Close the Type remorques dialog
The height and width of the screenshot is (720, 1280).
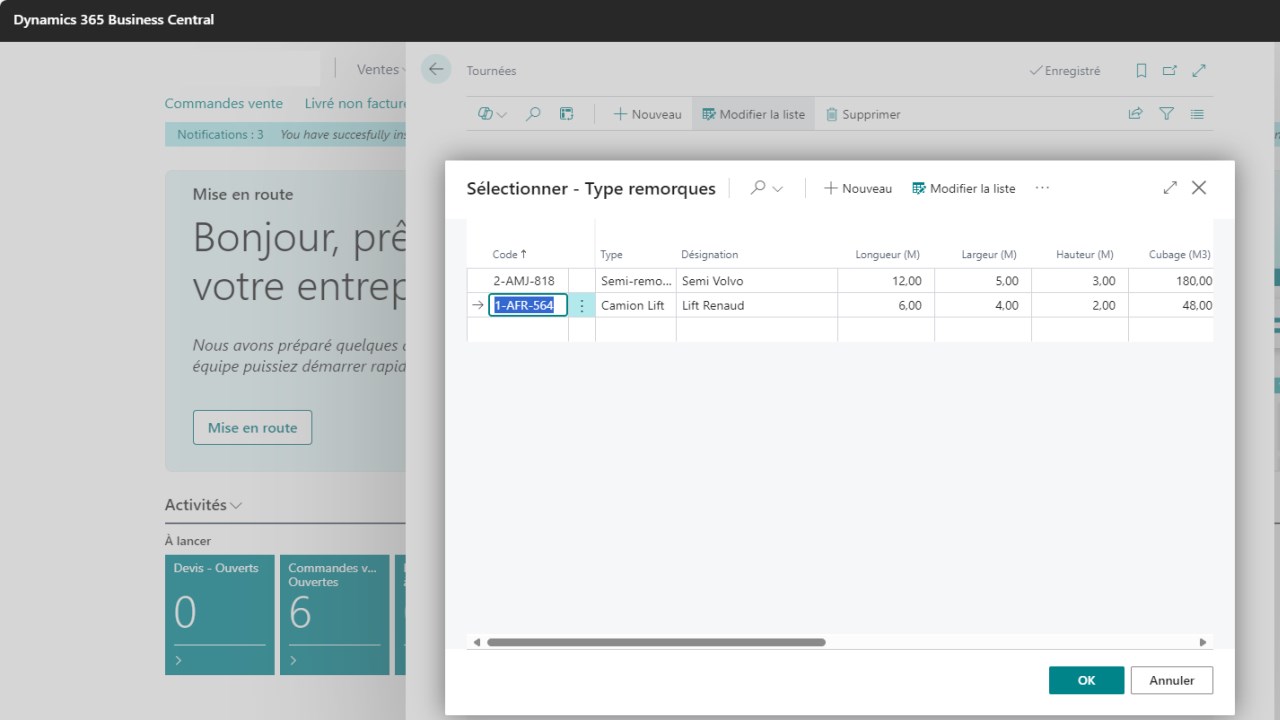coord(1199,188)
